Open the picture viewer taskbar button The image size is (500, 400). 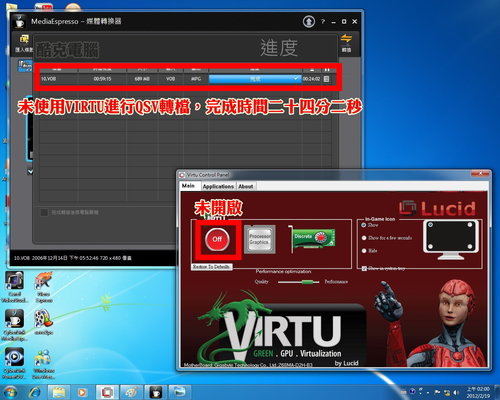point(179,392)
